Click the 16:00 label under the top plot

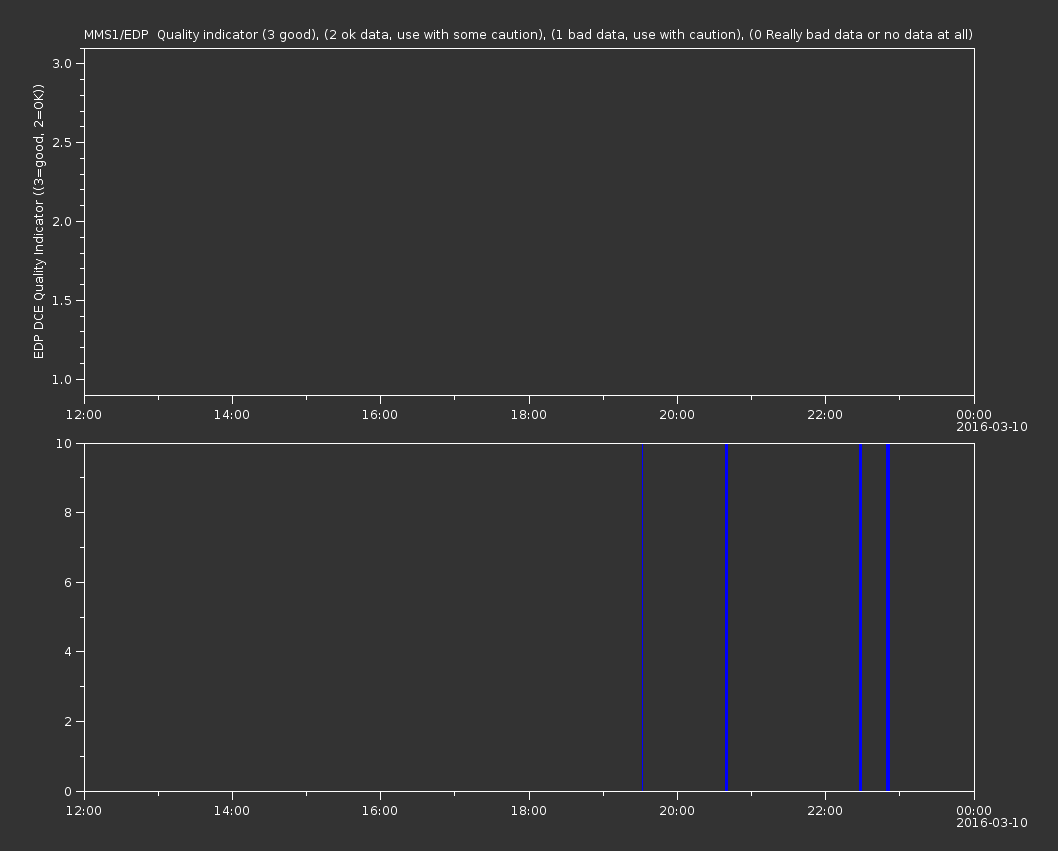pos(380,414)
